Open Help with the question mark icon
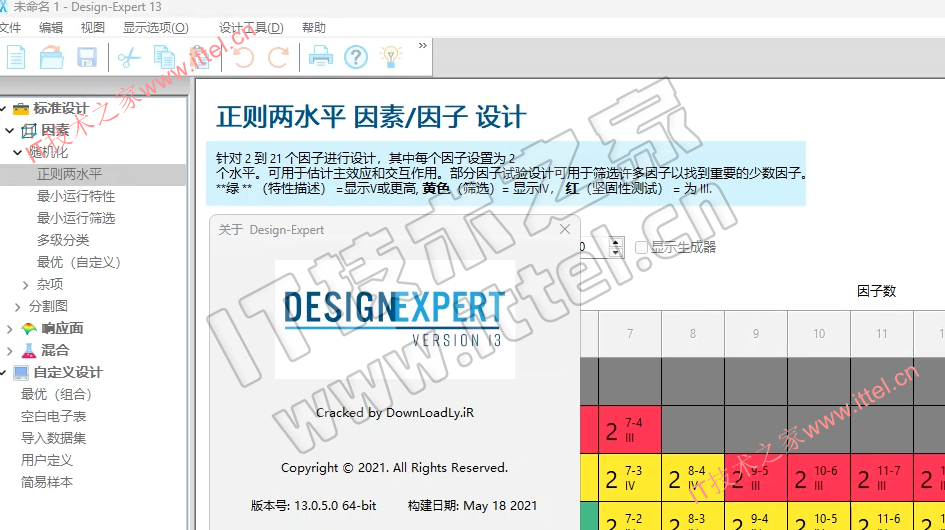The image size is (945, 530). (355, 57)
